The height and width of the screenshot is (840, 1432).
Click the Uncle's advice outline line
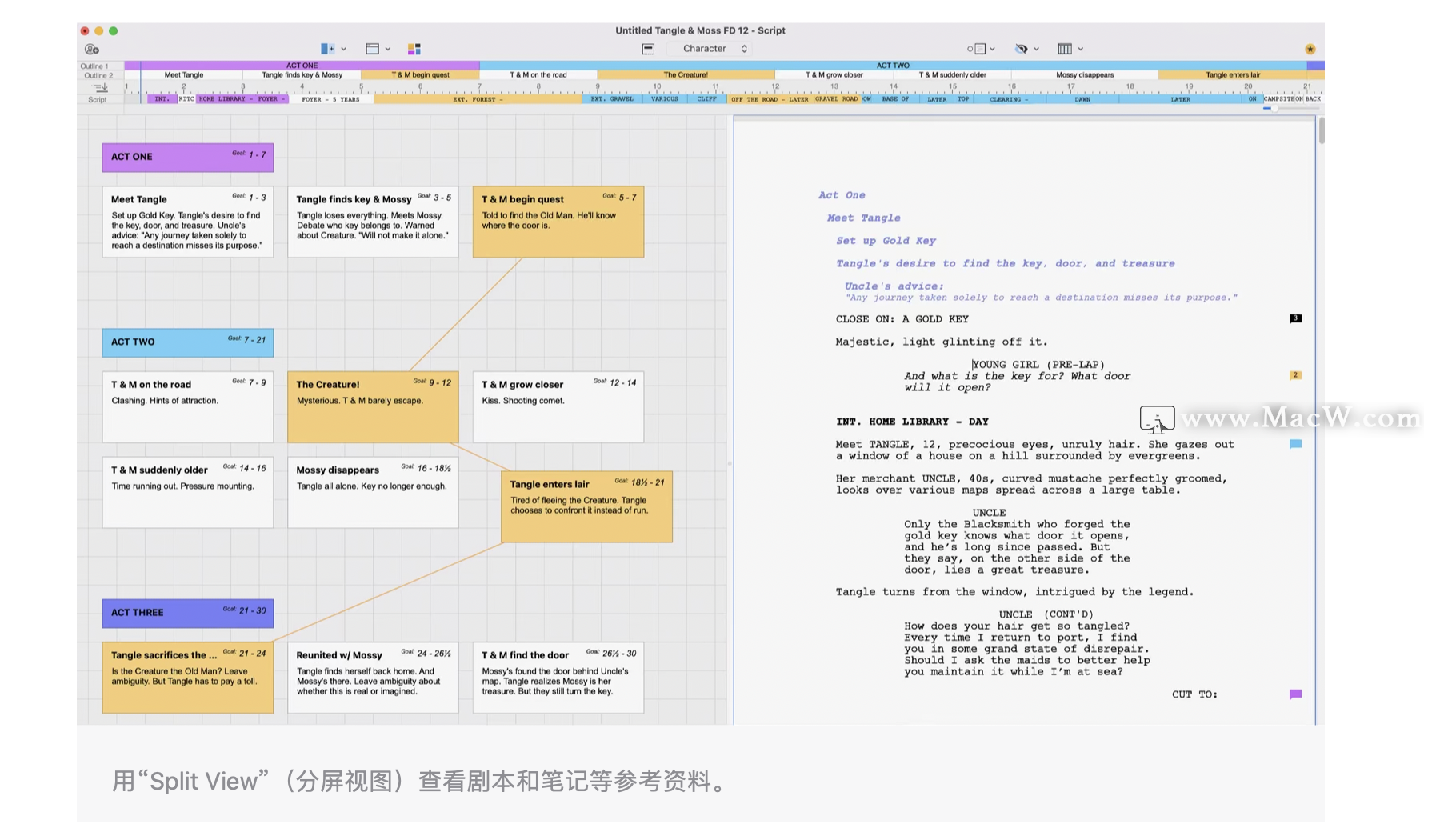click(x=894, y=286)
